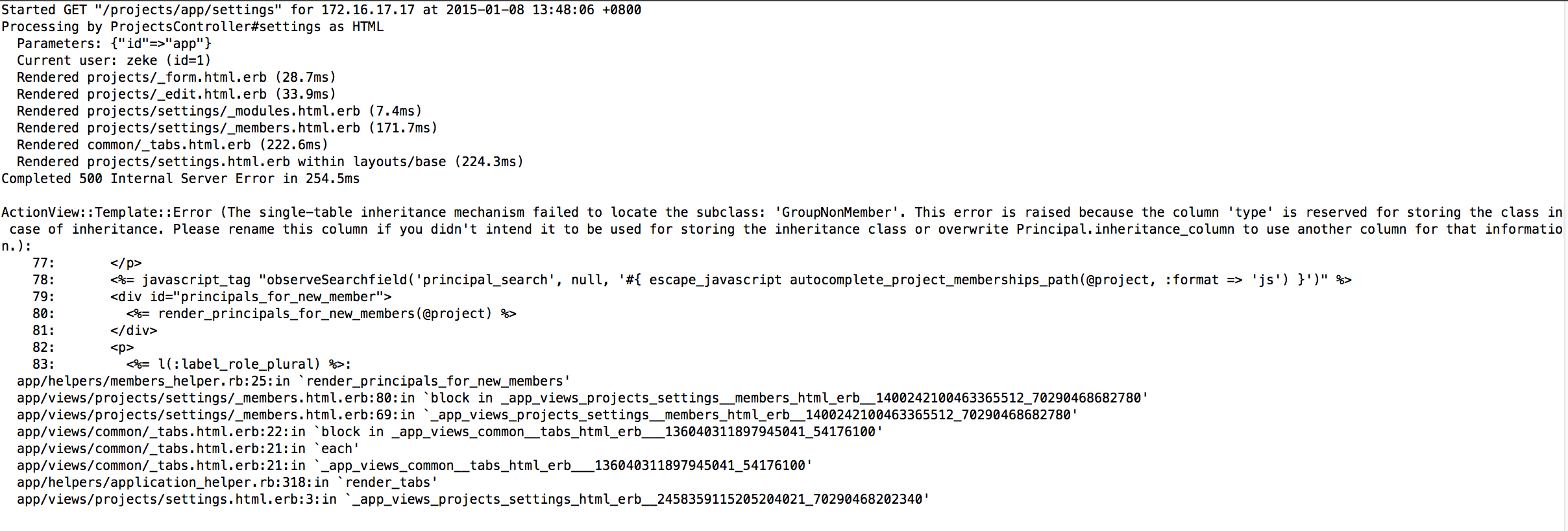The height and width of the screenshot is (531, 1568).
Task: Click source line 80 render_principals_for_new_members call
Action: pos(275,314)
